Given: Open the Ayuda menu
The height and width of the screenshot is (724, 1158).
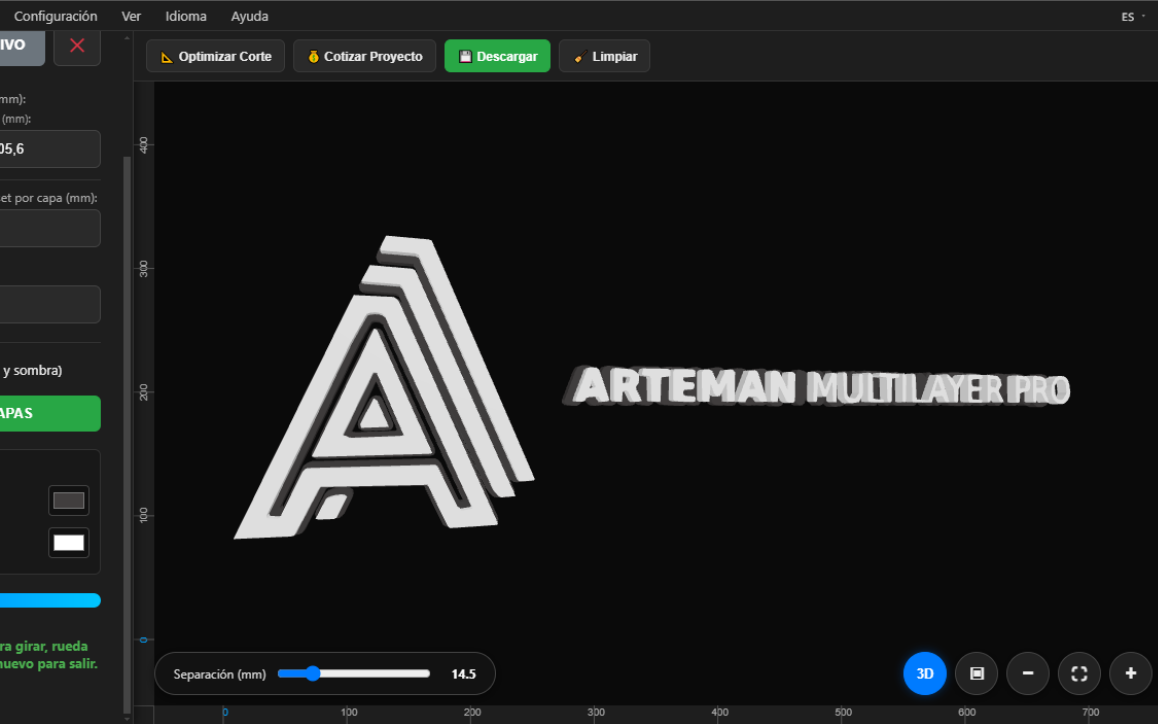Looking at the screenshot, I should coord(250,16).
